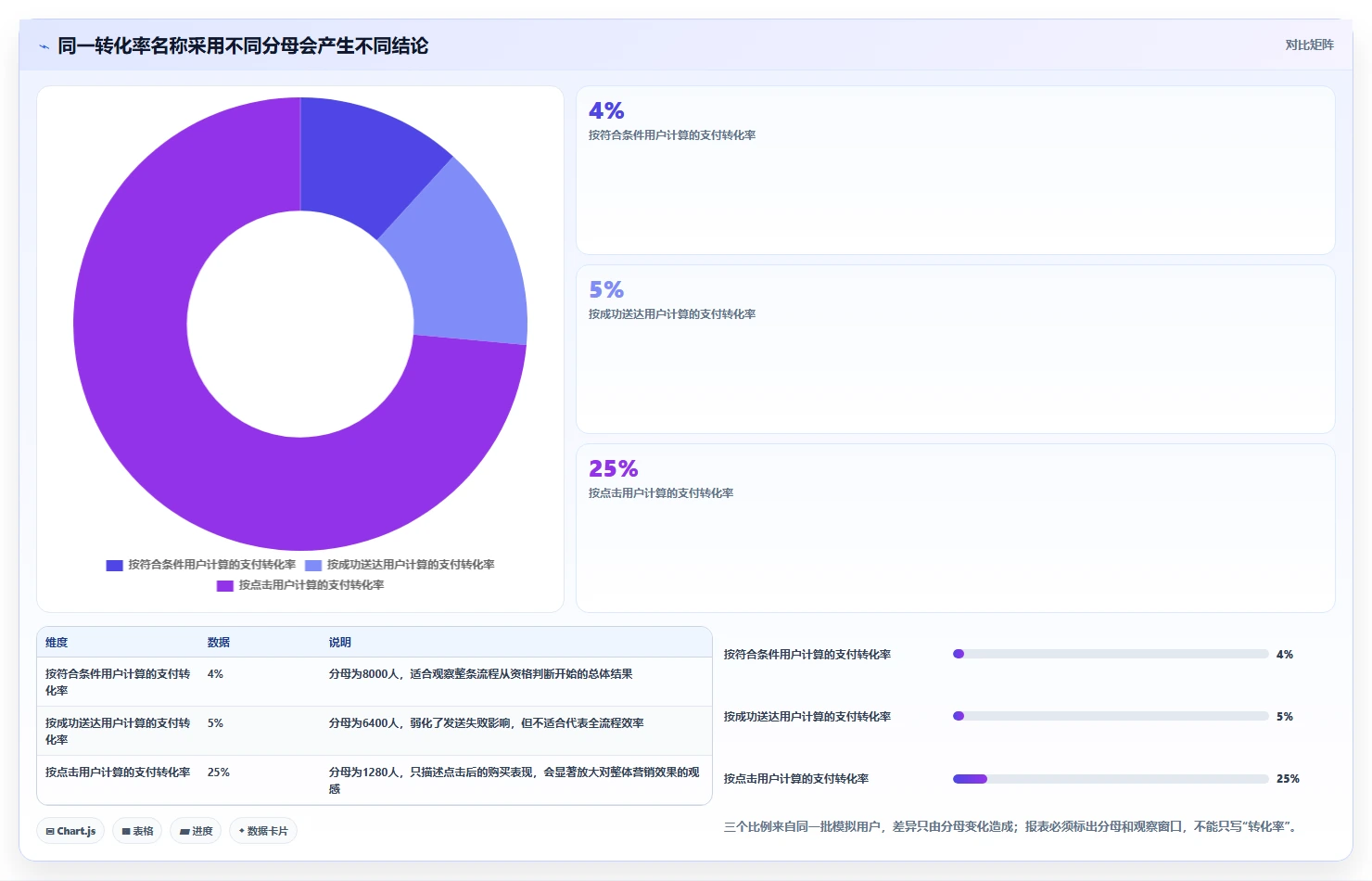Click the 5% value beside the progress bar

coord(1285,717)
